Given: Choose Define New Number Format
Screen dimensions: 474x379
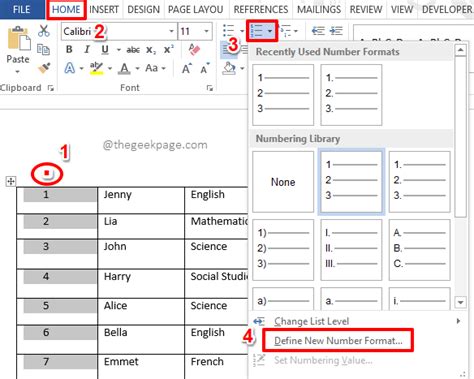Looking at the screenshot, I should coord(338,341).
